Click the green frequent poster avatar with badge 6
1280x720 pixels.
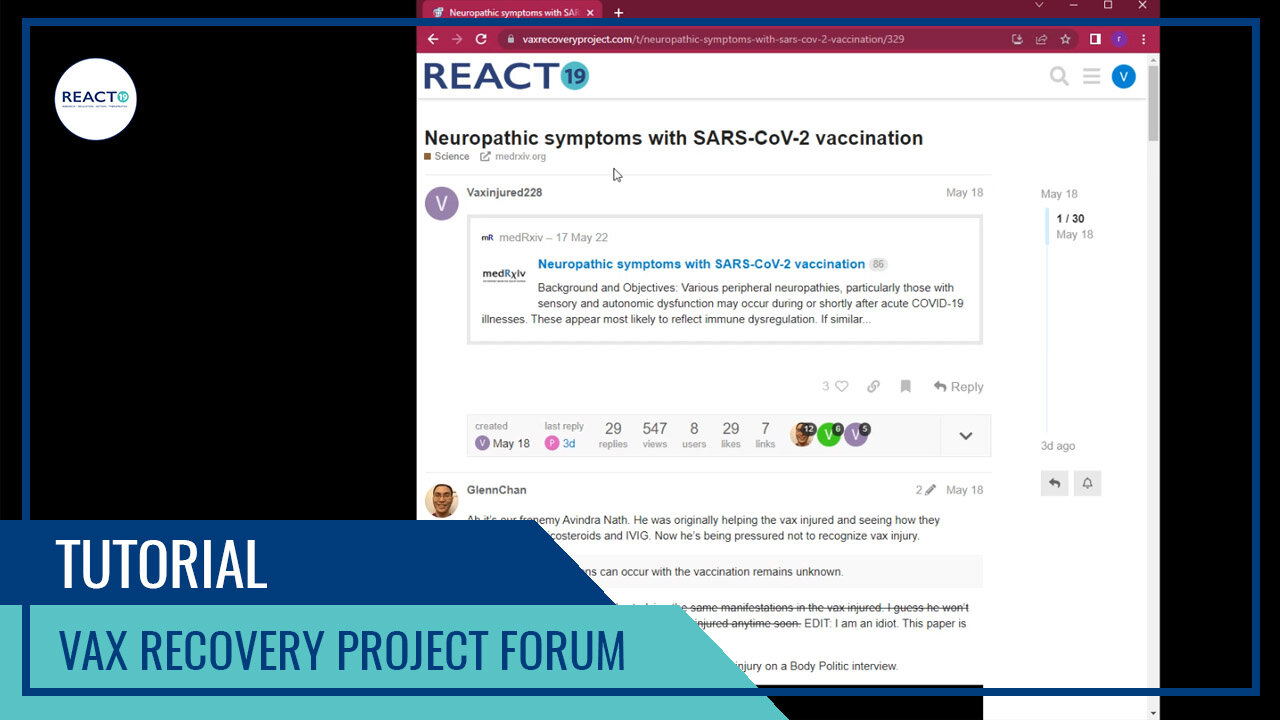[x=830, y=434]
